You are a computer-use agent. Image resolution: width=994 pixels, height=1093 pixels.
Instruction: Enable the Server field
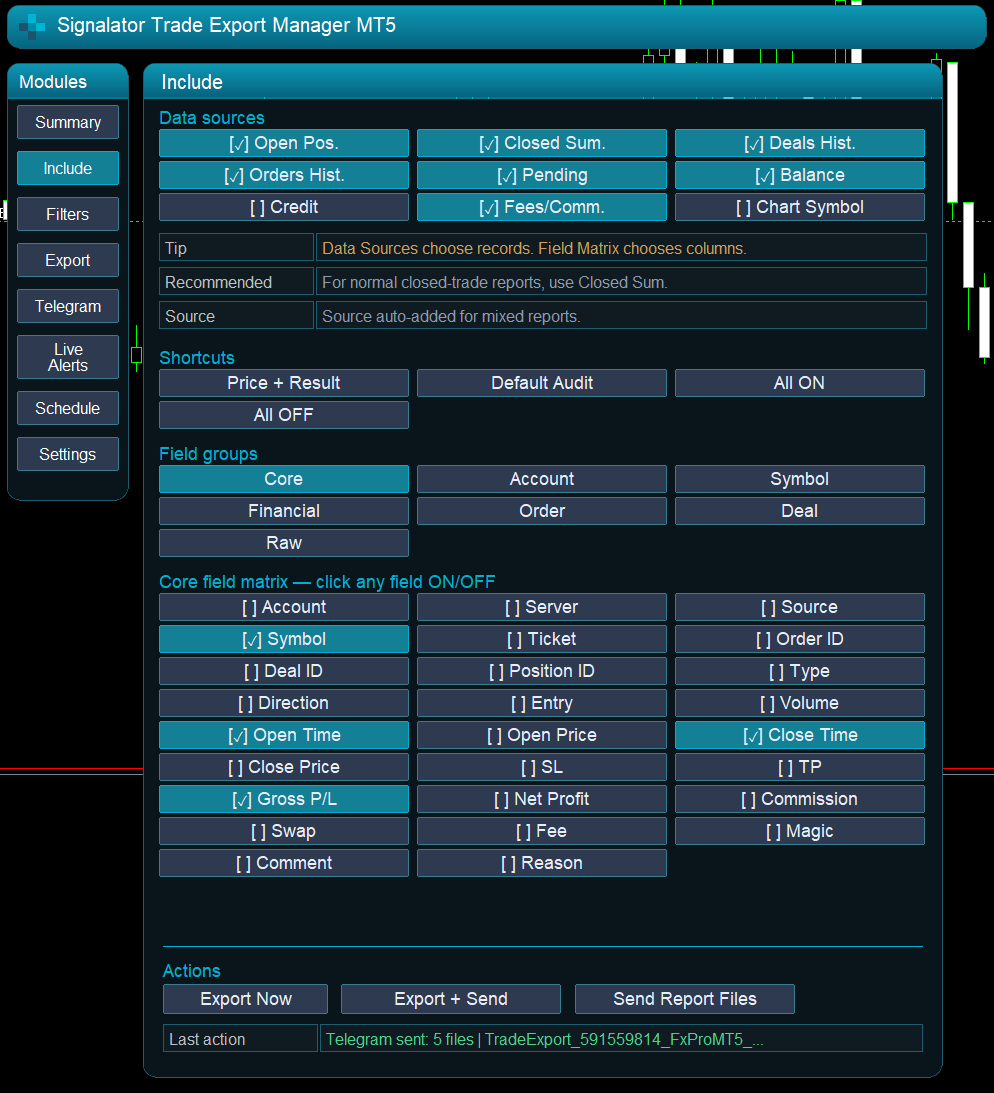[x=542, y=607]
